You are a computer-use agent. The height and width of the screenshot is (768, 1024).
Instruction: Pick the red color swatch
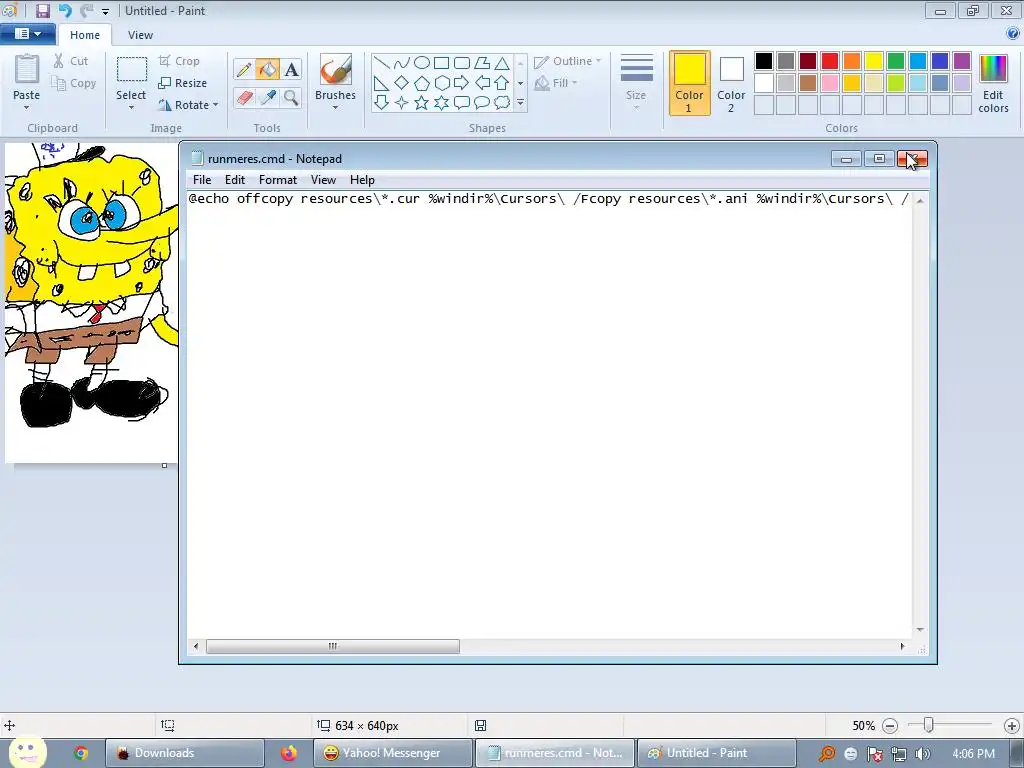coord(830,61)
